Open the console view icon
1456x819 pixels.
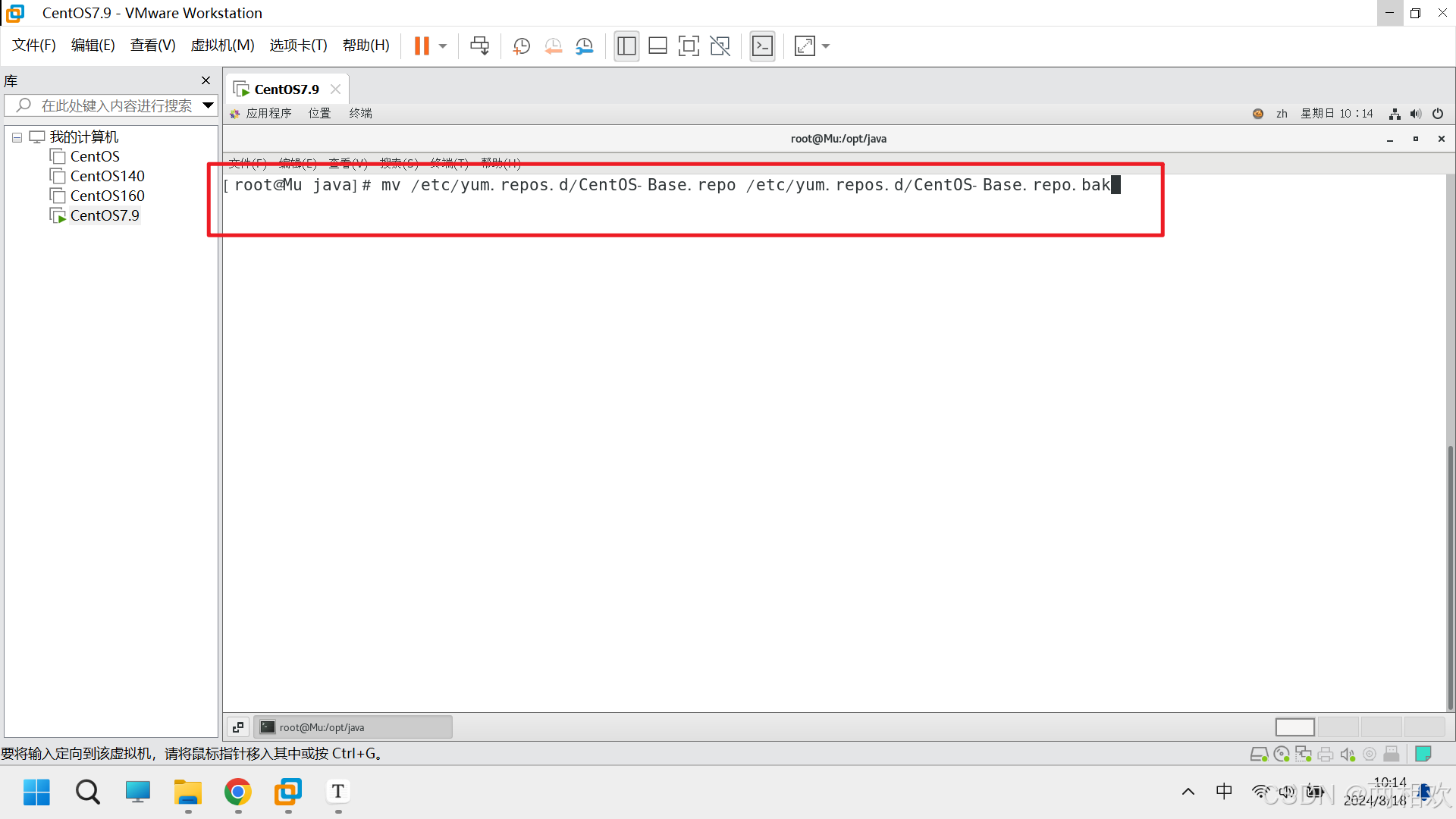[x=762, y=46]
